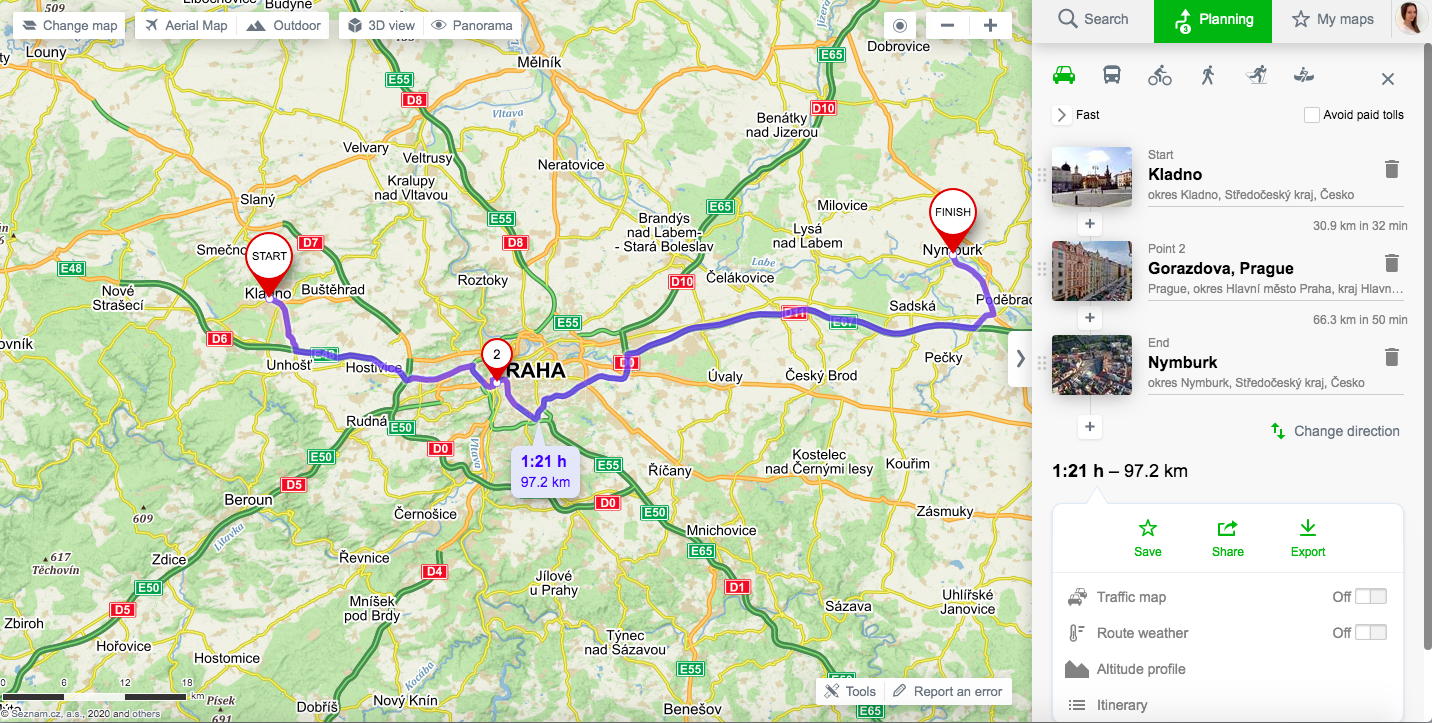Select walking route mode icon
Screen dimensions: 1432x723
(1208, 75)
